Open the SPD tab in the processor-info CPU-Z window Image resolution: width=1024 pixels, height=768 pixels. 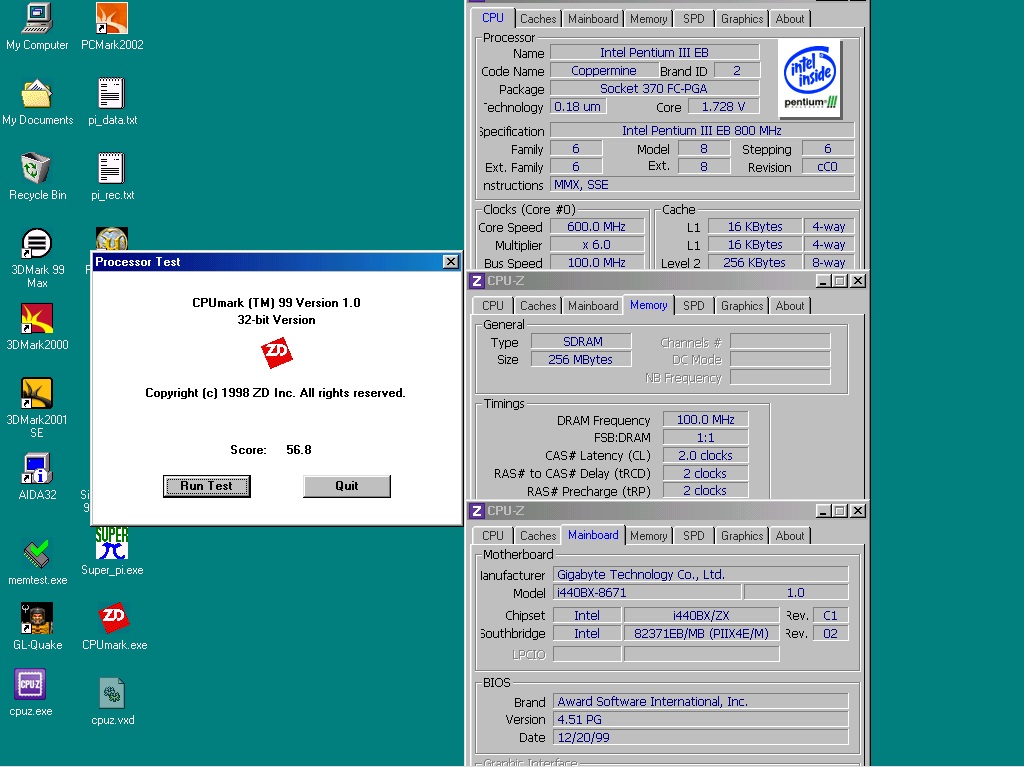pos(694,19)
